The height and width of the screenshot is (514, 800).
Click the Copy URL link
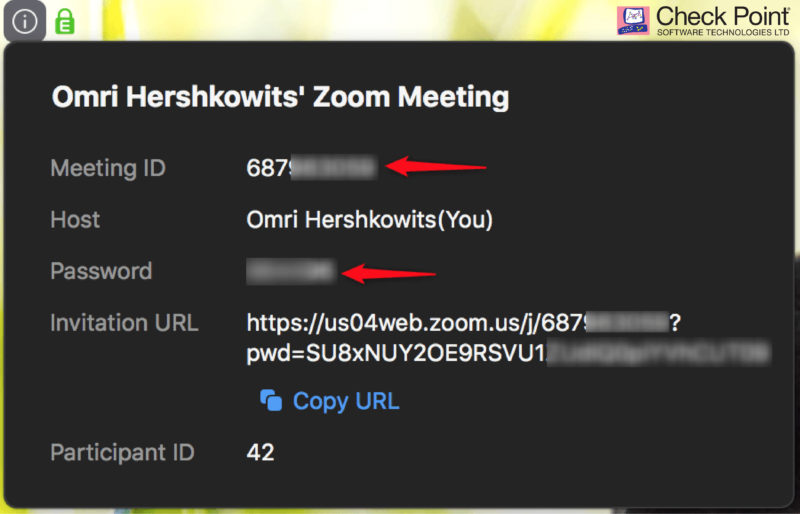pos(346,401)
